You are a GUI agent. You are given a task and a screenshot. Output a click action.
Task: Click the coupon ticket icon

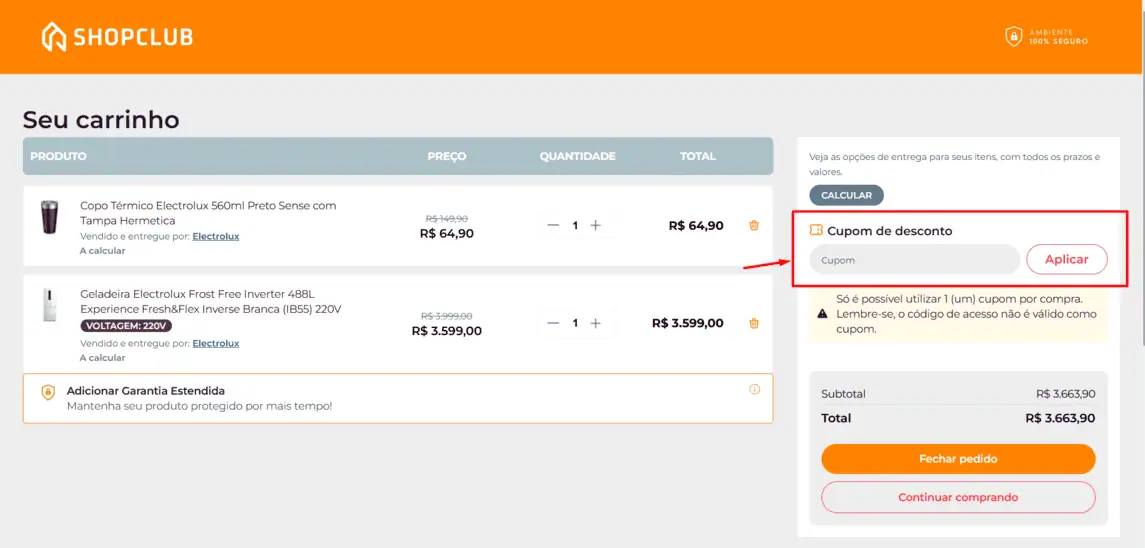816,230
